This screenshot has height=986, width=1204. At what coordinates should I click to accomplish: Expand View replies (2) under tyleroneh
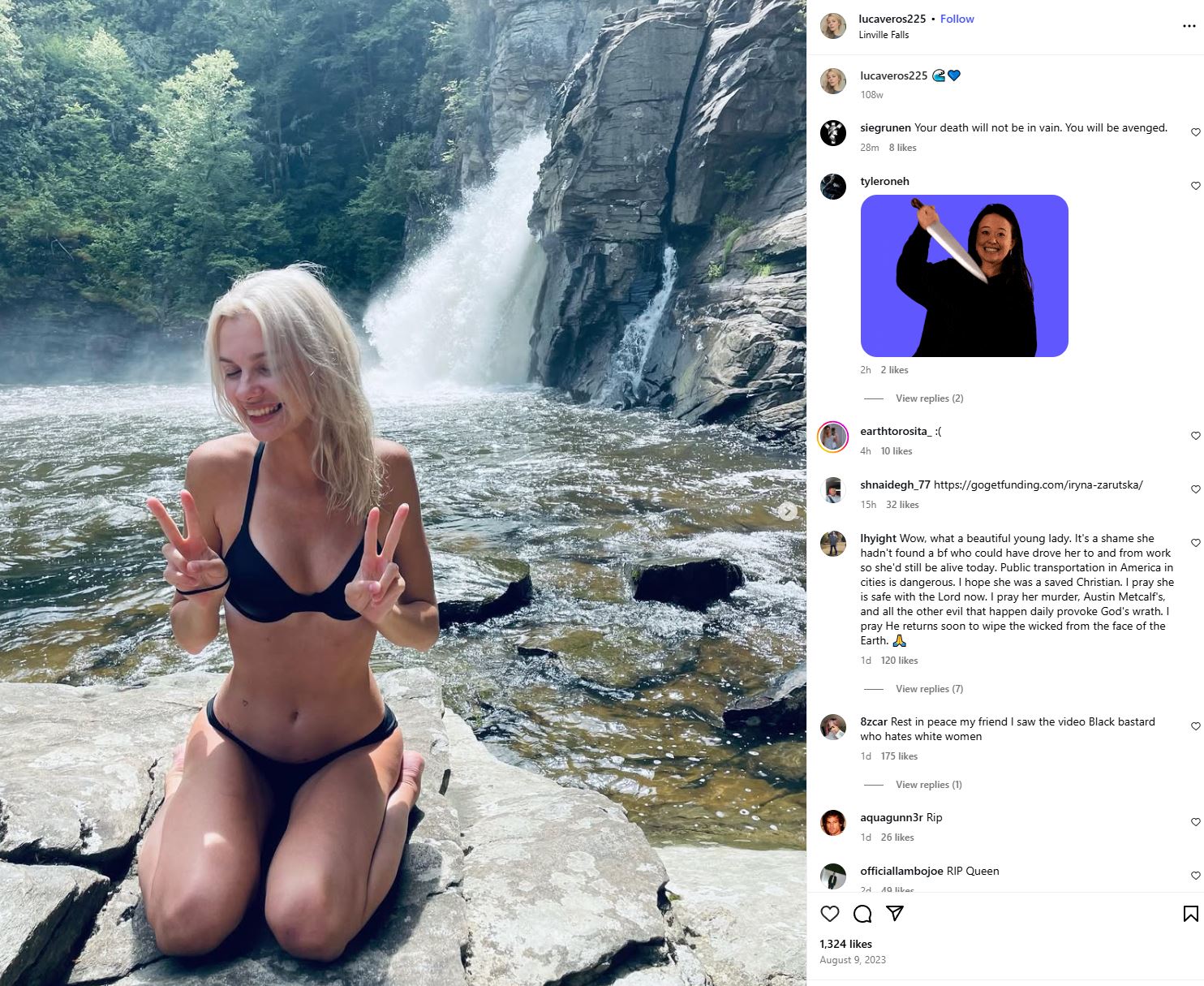pos(929,398)
